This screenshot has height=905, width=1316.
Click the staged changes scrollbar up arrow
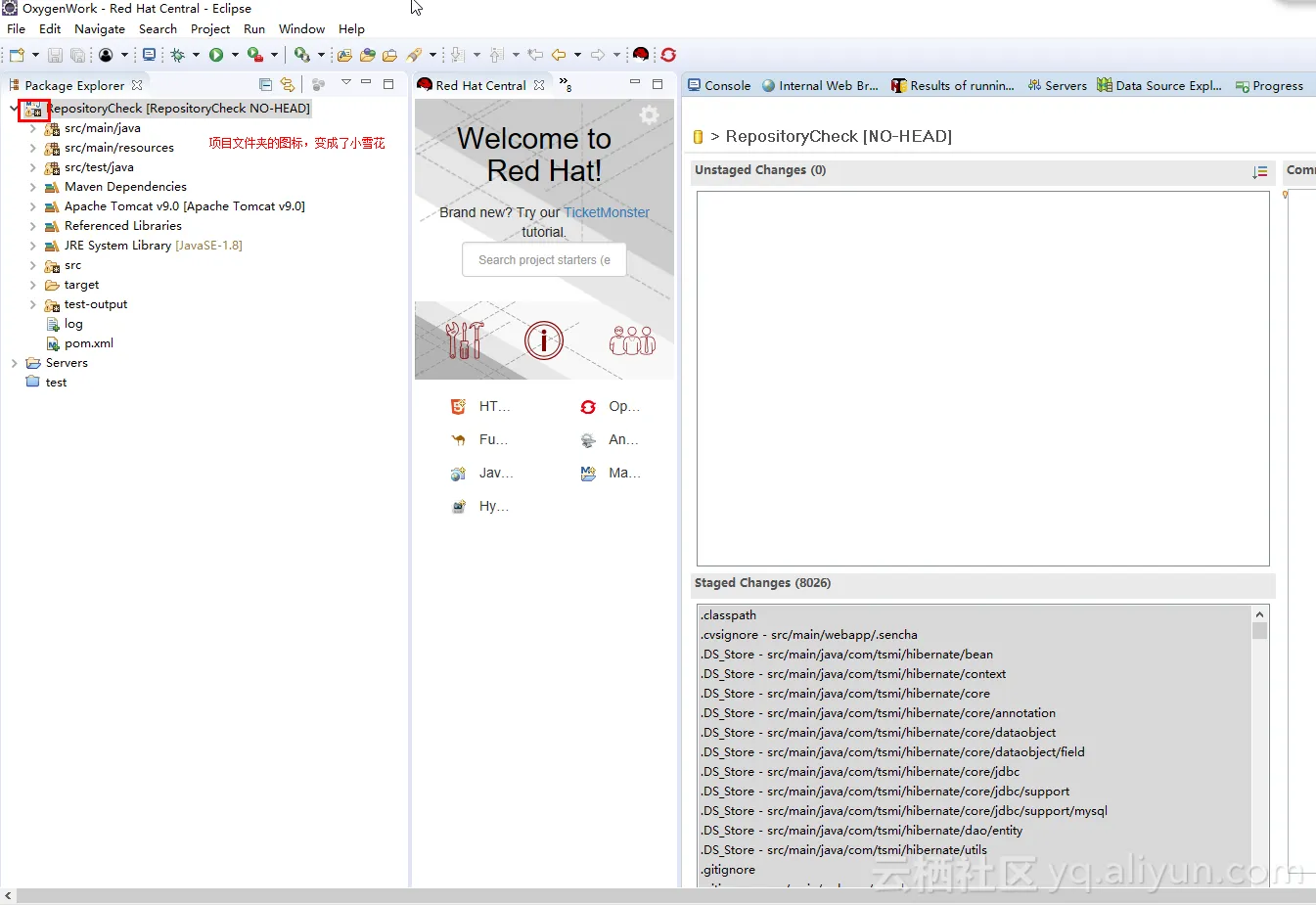coord(1259,614)
